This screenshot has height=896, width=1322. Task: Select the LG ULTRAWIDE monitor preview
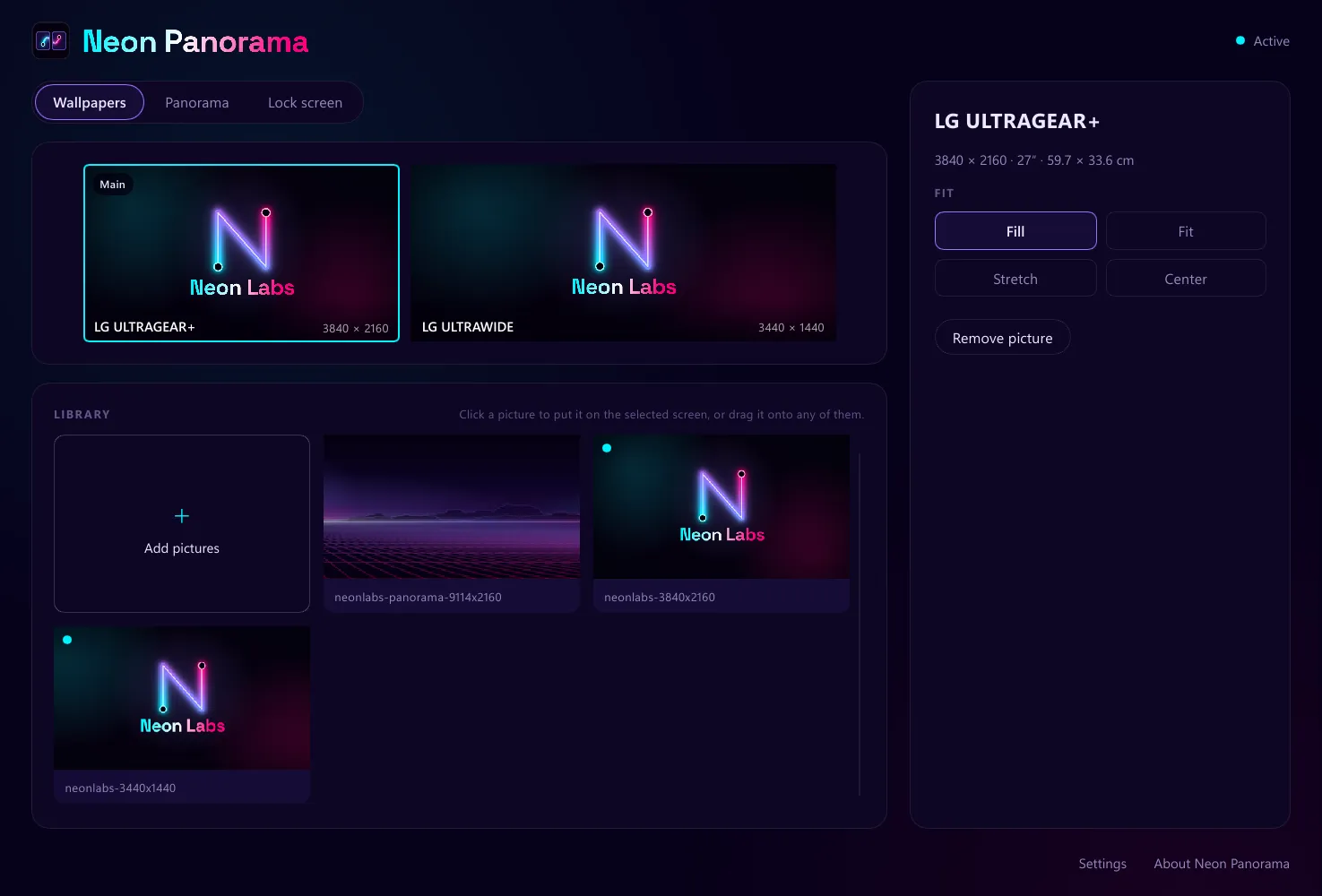[624, 253]
